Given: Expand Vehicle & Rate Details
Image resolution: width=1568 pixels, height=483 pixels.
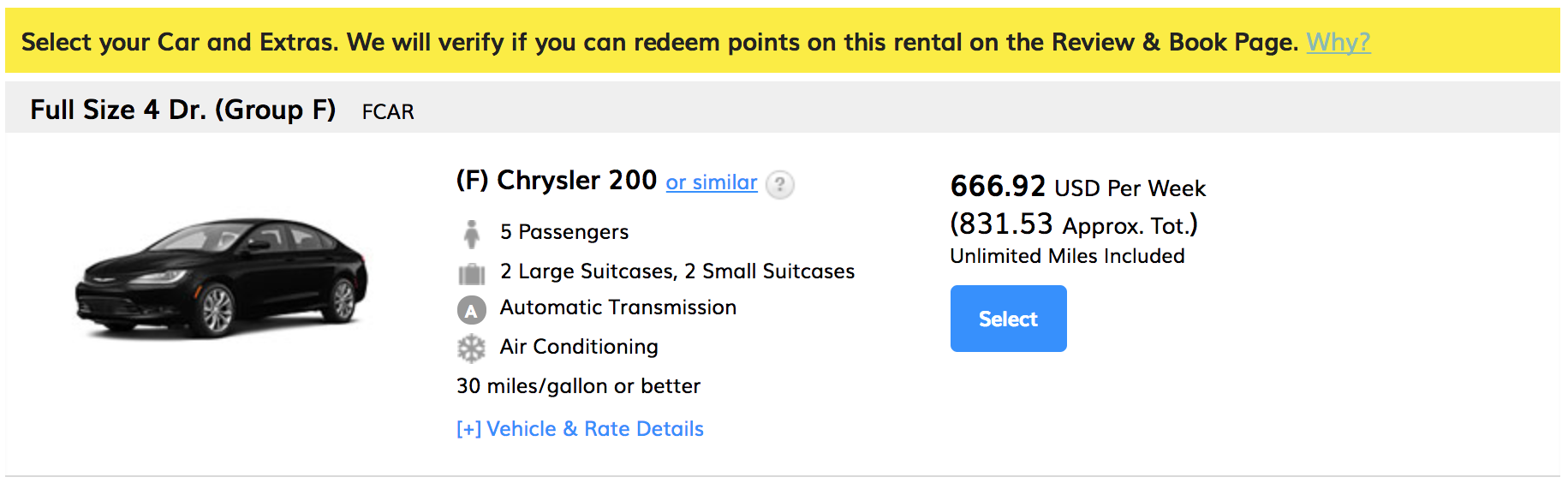Looking at the screenshot, I should [580, 429].
